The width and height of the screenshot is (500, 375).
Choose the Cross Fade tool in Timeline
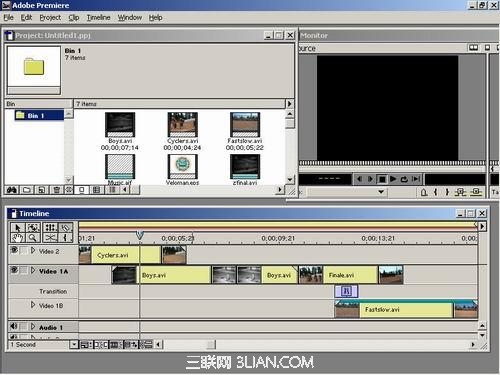click(x=51, y=238)
